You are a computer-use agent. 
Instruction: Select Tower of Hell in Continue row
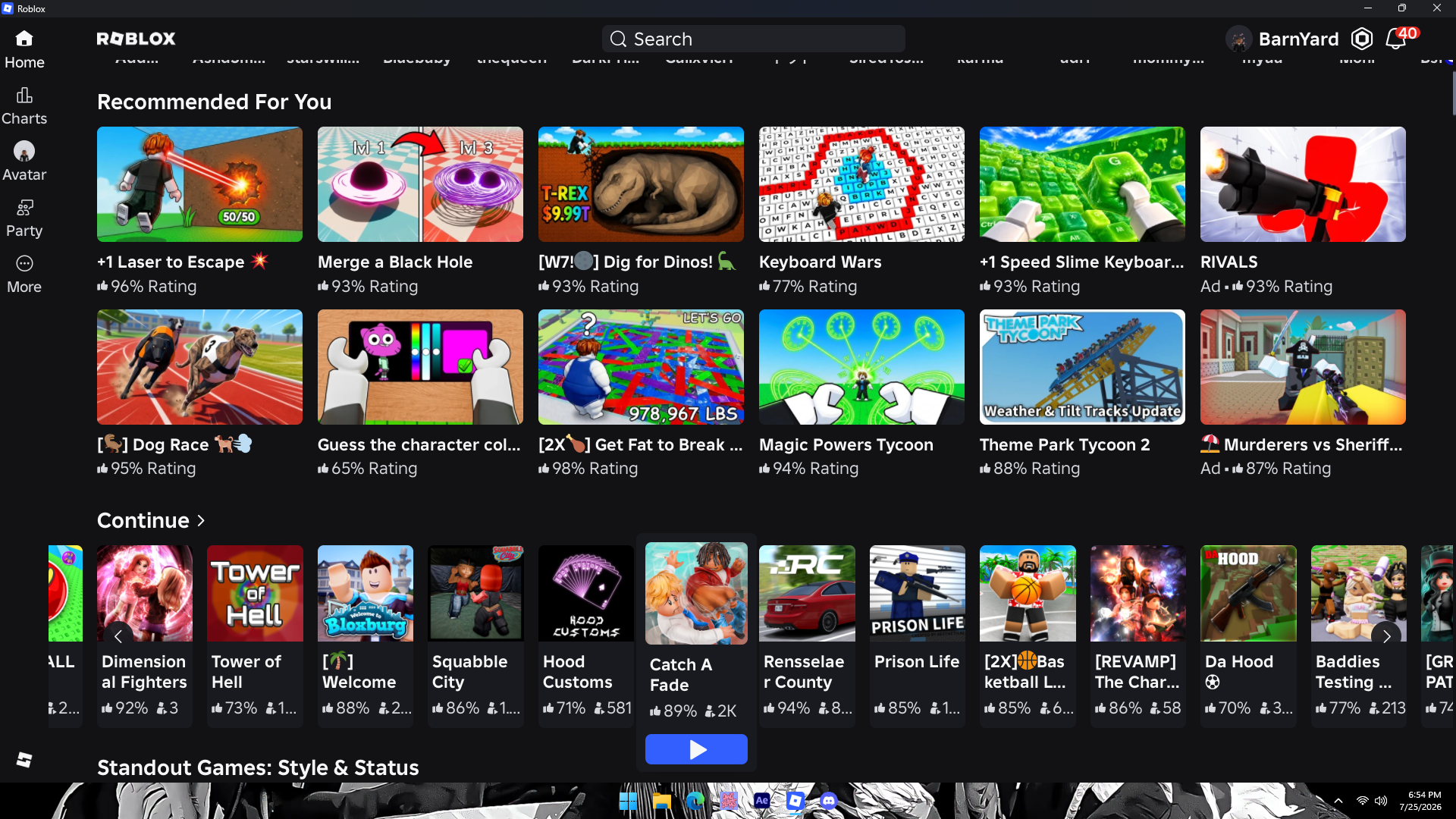255,635
